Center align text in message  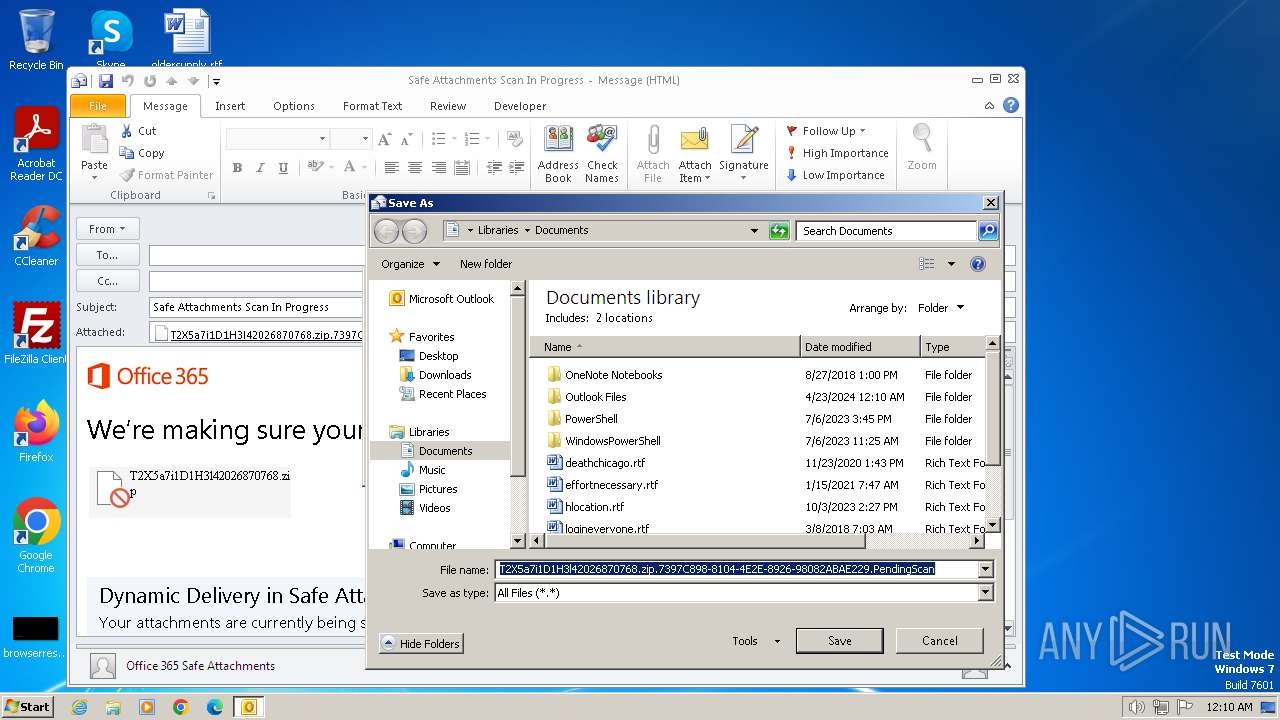(414, 168)
